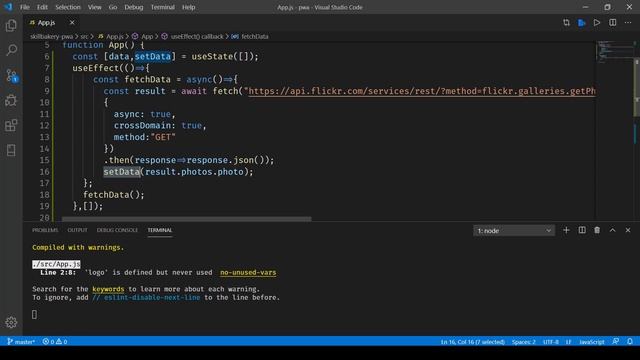Click the Ln 16, Col 16 status entry

pyautogui.click(x=472, y=342)
